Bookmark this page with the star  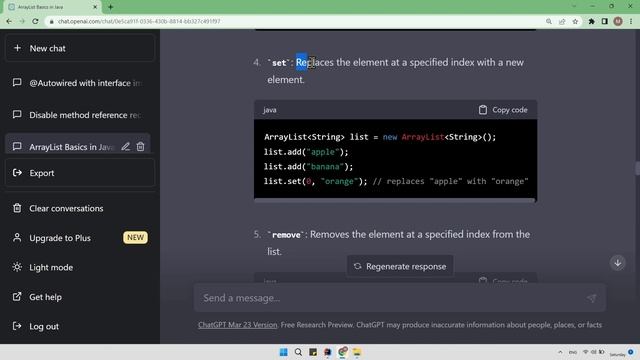(x=575, y=21)
